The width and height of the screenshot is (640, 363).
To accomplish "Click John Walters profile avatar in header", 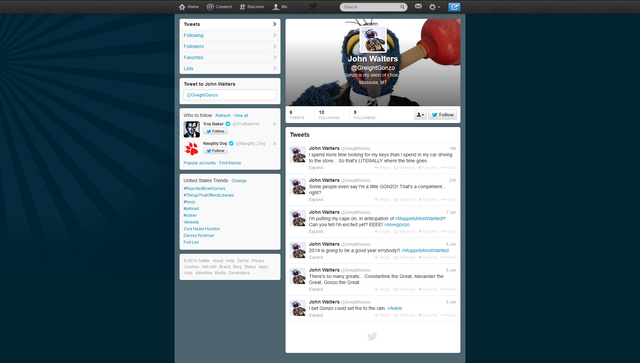I will [x=373, y=40].
